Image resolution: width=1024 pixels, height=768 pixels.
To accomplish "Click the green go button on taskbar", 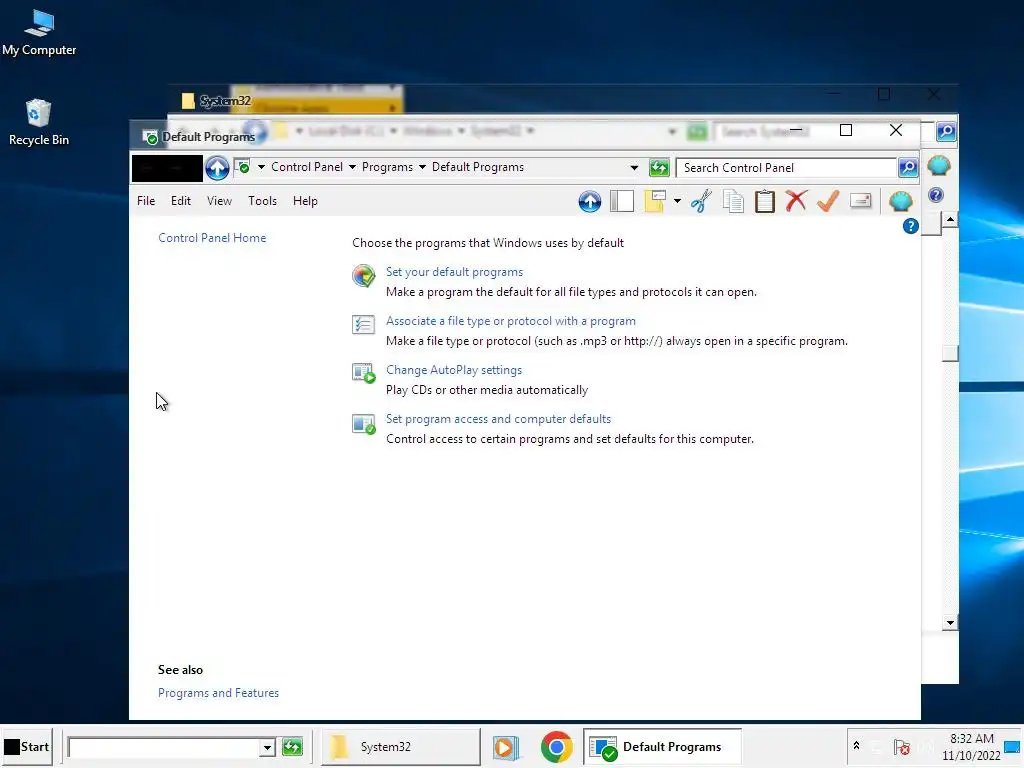I will (292, 746).
